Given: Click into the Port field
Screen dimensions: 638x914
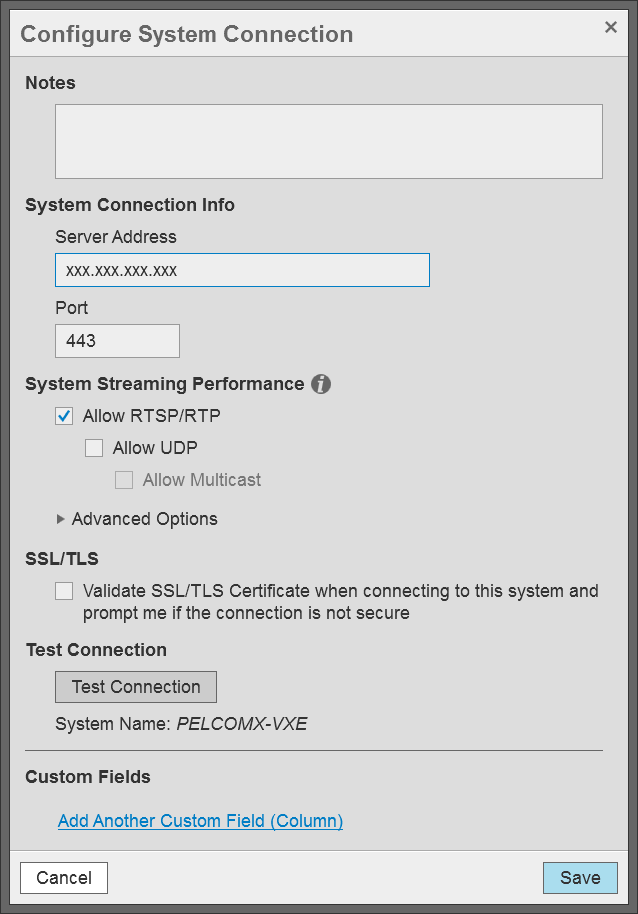Looking at the screenshot, I should point(117,341).
